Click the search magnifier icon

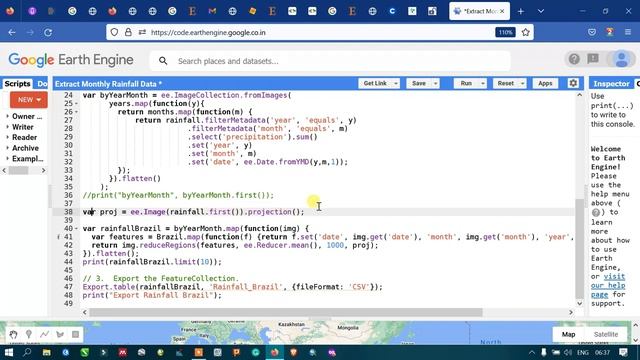coord(163,61)
